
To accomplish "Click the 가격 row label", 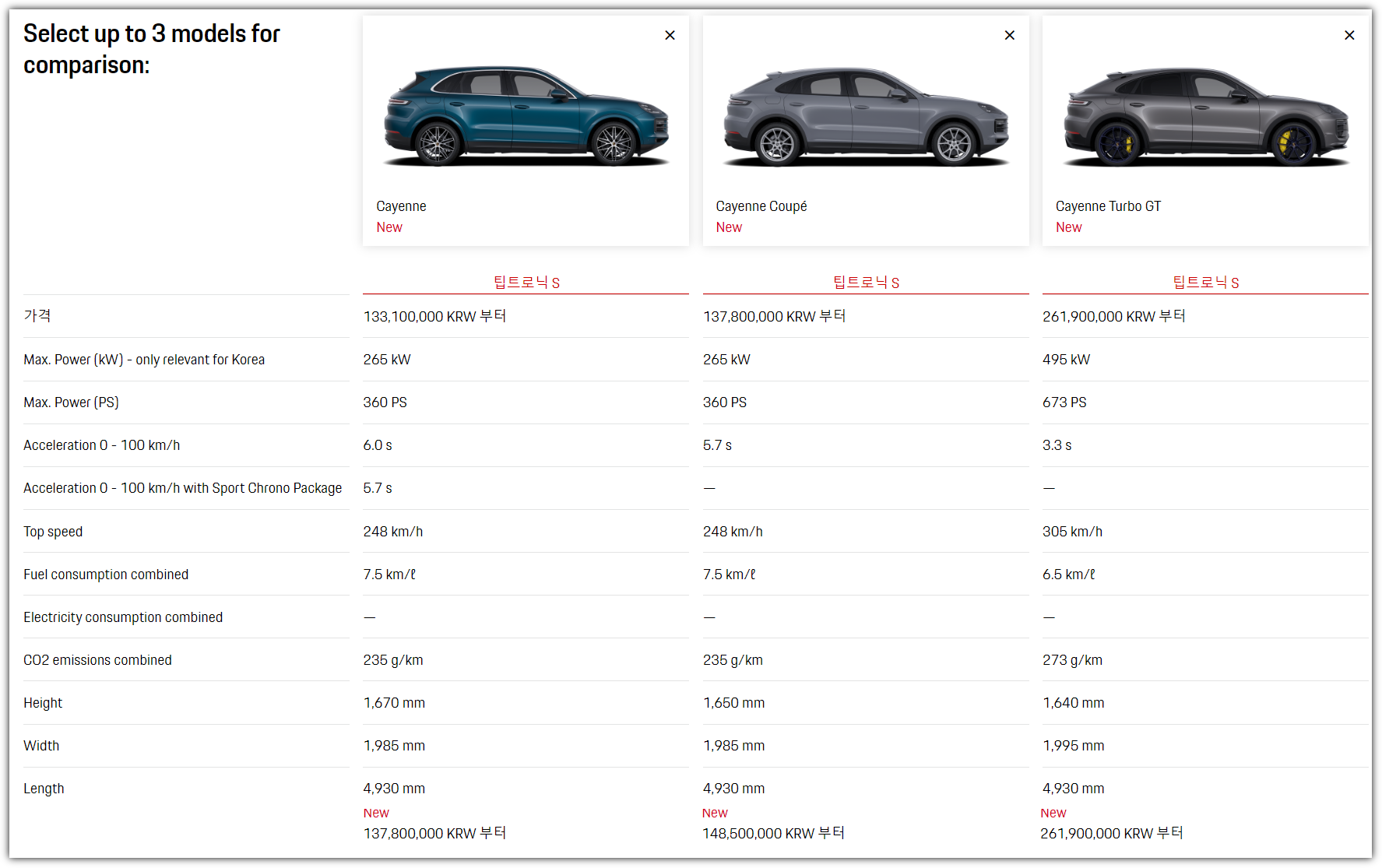I will pos(37,315).
